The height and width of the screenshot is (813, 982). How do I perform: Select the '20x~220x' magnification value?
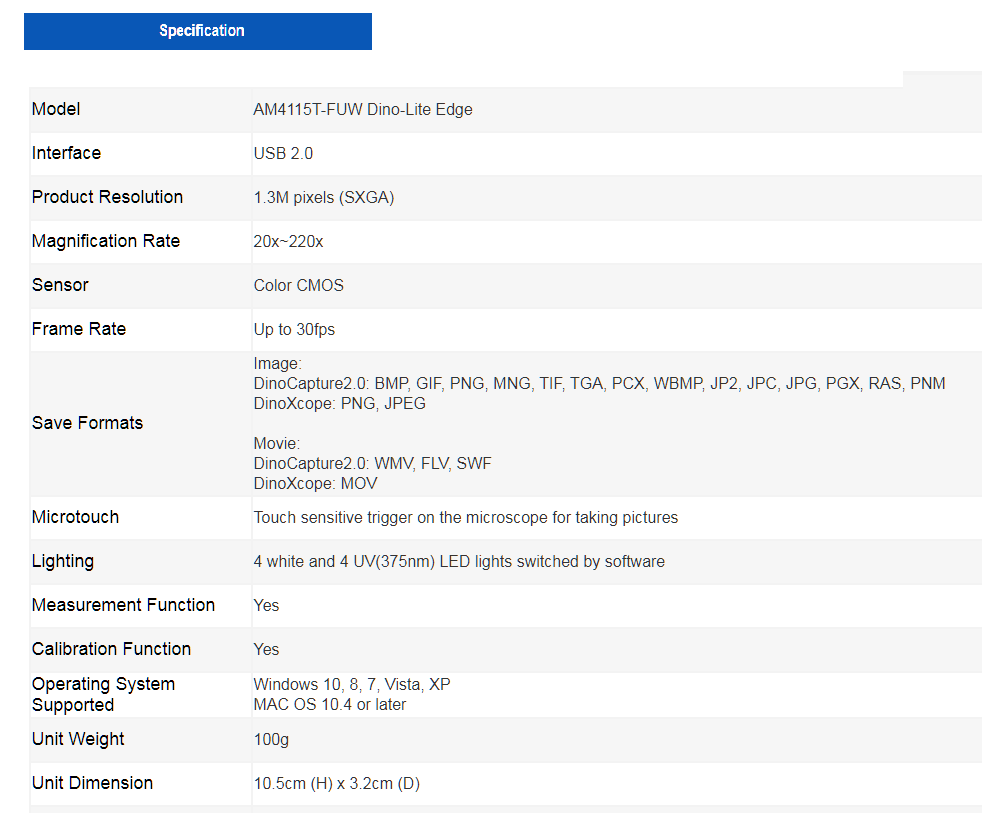tap(288, 242)
